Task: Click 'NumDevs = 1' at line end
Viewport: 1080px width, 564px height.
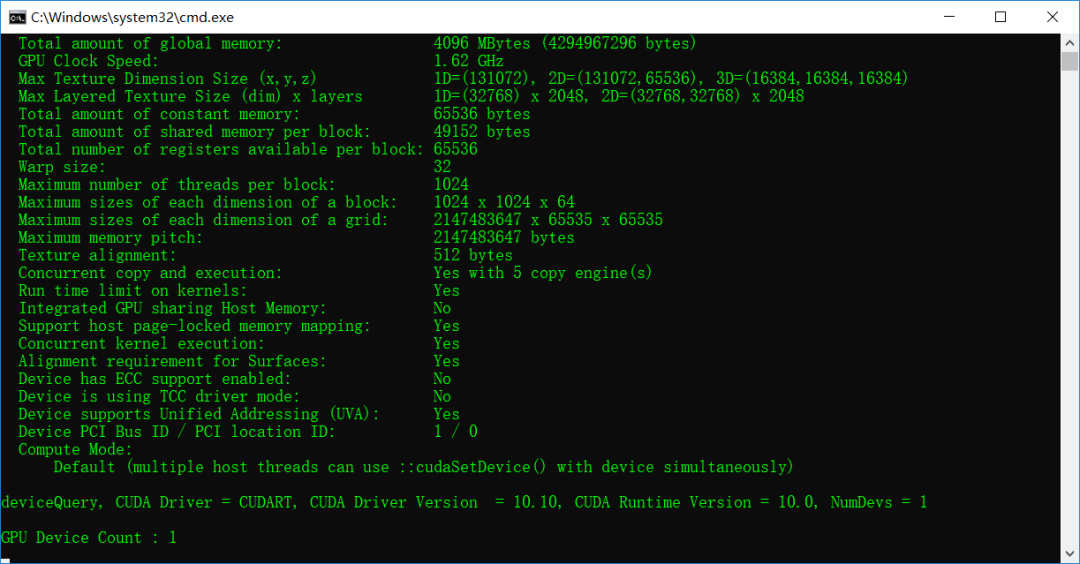Action: click(878, 502)
